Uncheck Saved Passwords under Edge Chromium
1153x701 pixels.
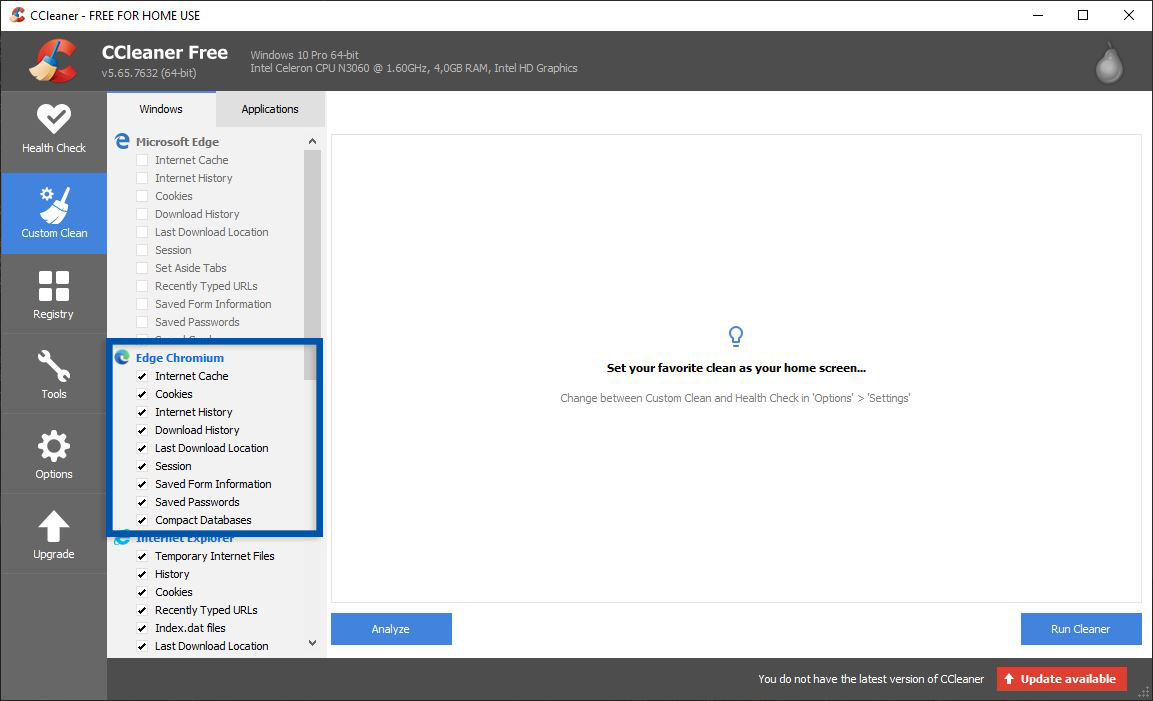coord(143,502)
